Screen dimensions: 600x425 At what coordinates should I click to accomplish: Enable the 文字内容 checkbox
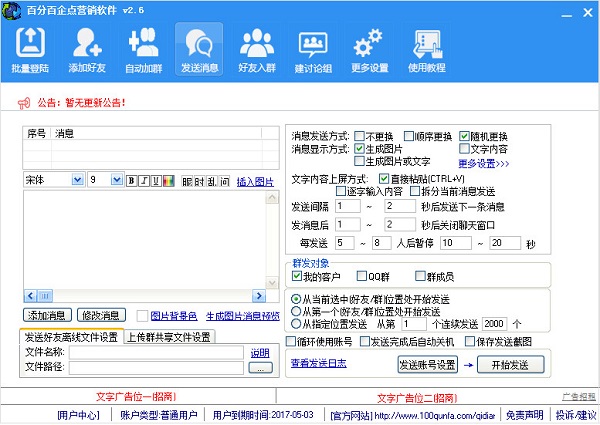pos(464,148)
